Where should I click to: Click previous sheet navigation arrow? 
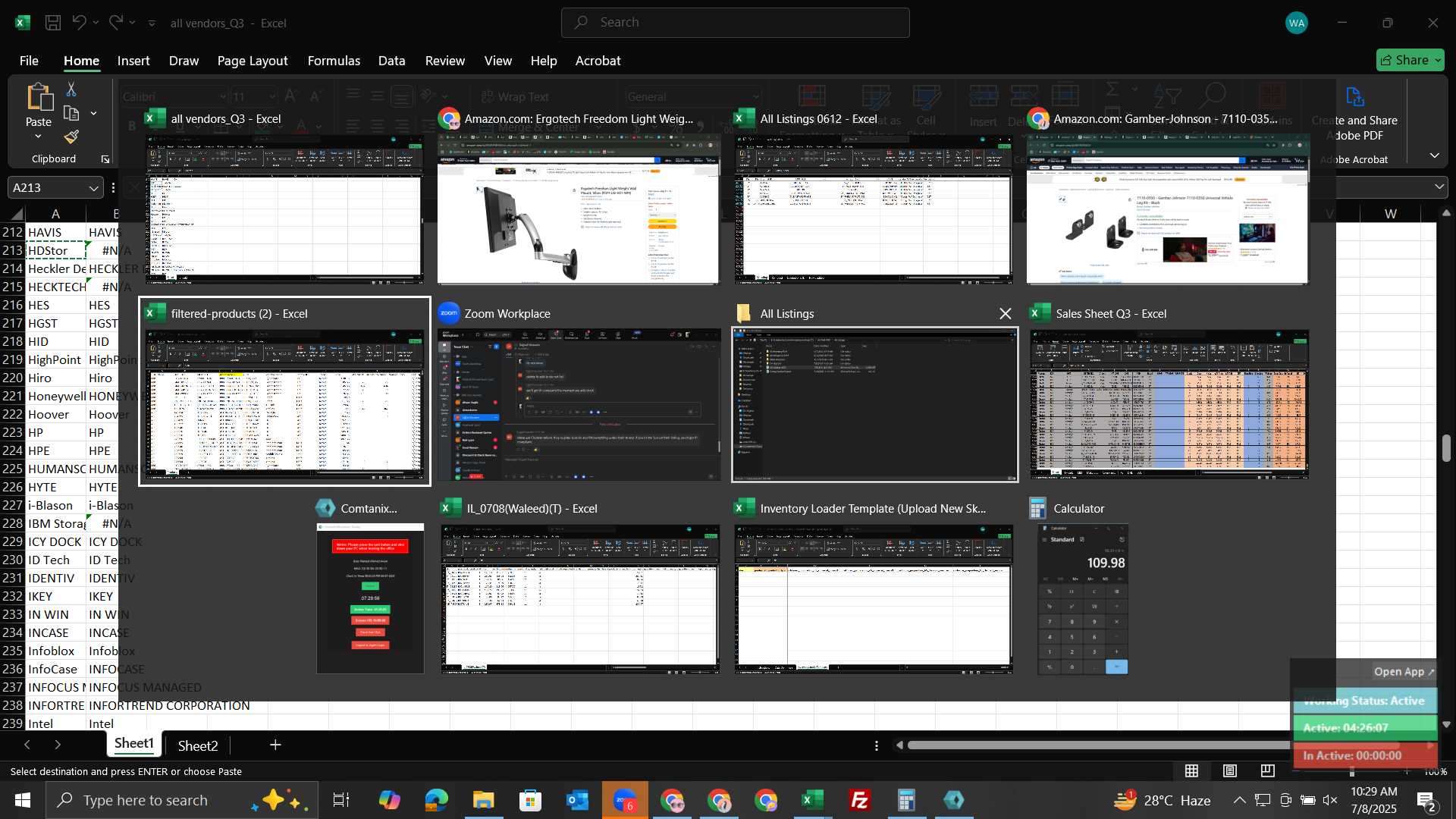[27, 745]
